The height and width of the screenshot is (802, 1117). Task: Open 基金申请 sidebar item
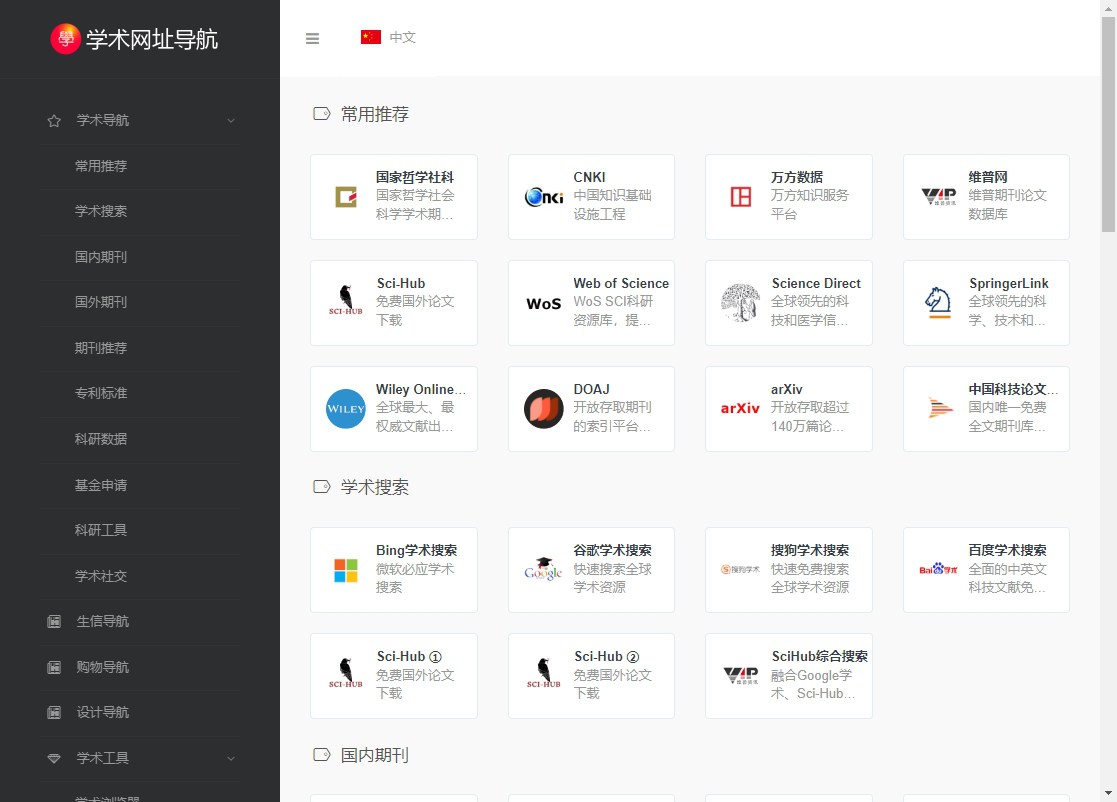pos(101,485)
